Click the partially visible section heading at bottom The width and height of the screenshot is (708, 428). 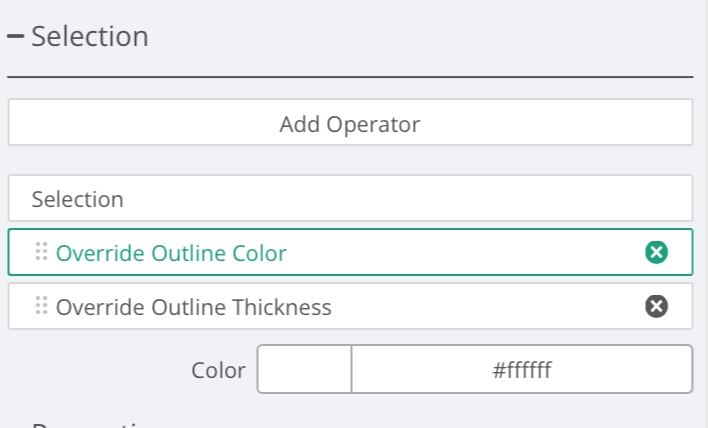tap(90, 424)
